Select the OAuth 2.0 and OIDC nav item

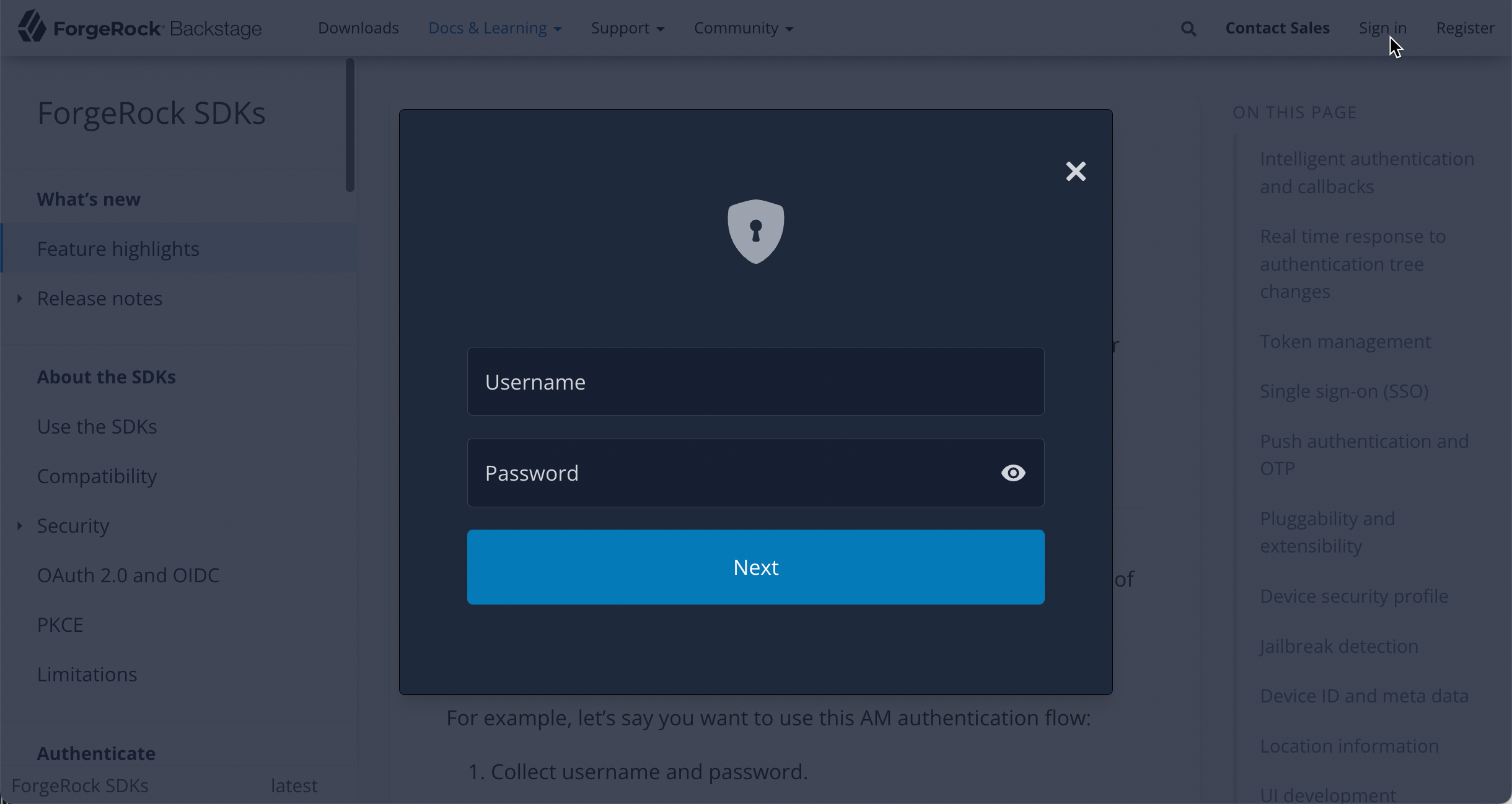127,575
